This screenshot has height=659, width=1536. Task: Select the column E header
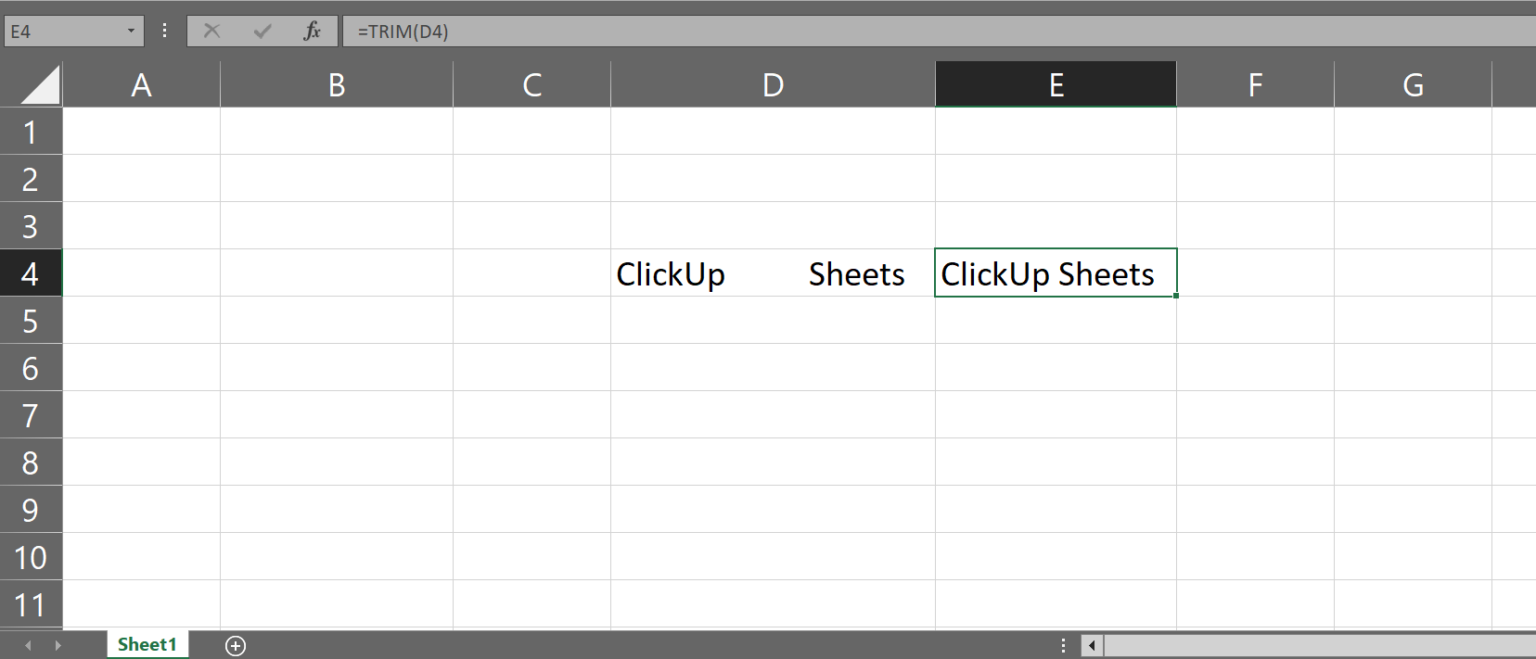pyautogui.click(x=1055, y=84)
